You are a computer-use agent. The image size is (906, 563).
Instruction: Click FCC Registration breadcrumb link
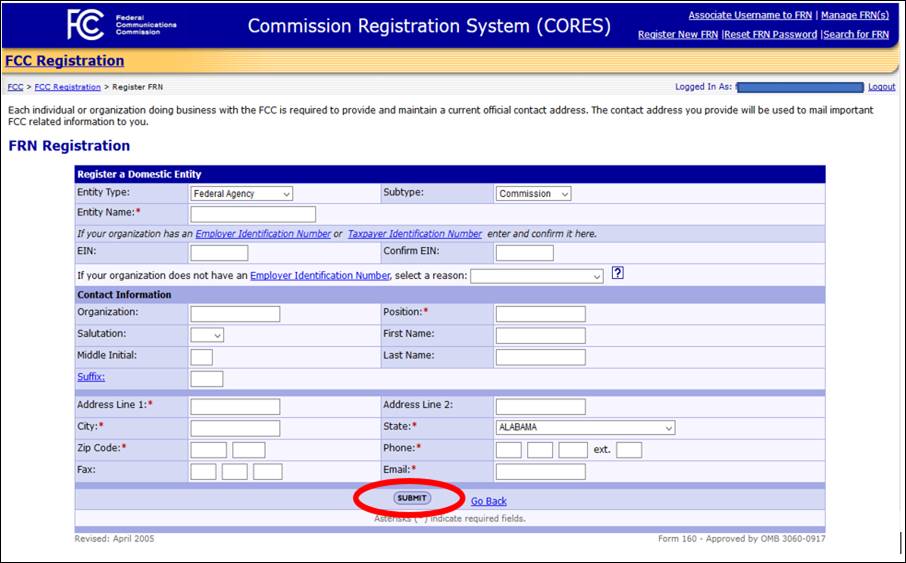(68, 87)
